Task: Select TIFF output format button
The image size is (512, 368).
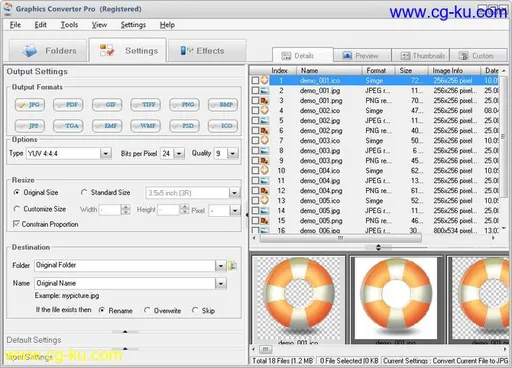Action: [x=145, y=105]
